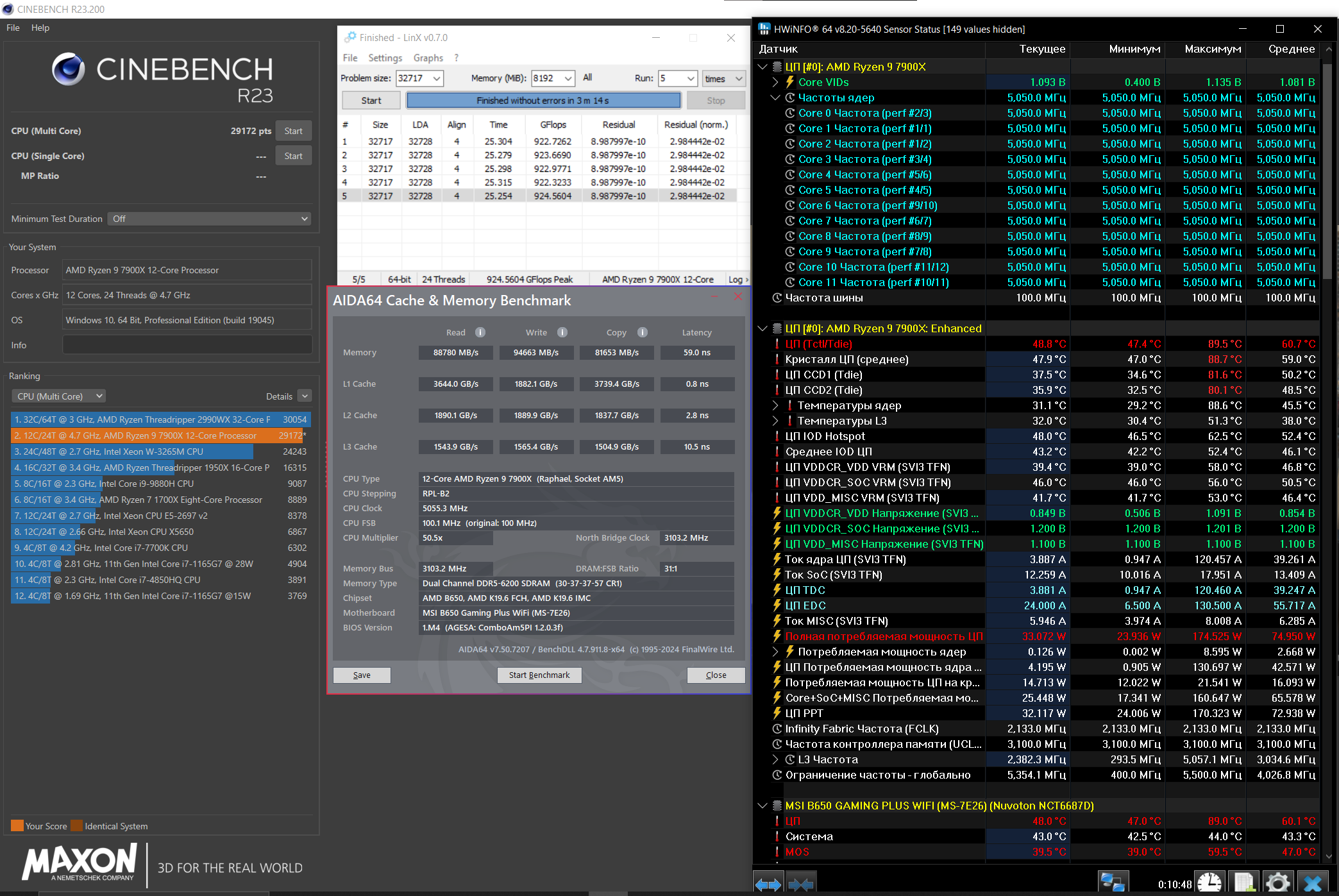Click the Copy info icon in AIDA64

point(643,332)
